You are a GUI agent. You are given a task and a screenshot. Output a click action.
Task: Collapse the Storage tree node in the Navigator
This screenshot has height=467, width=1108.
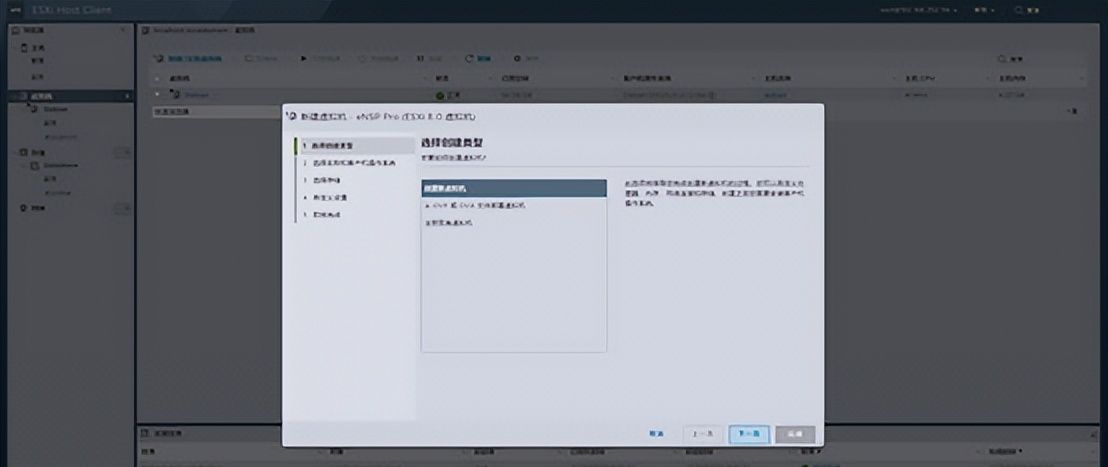pyautogui.click(x=13, y=152)
